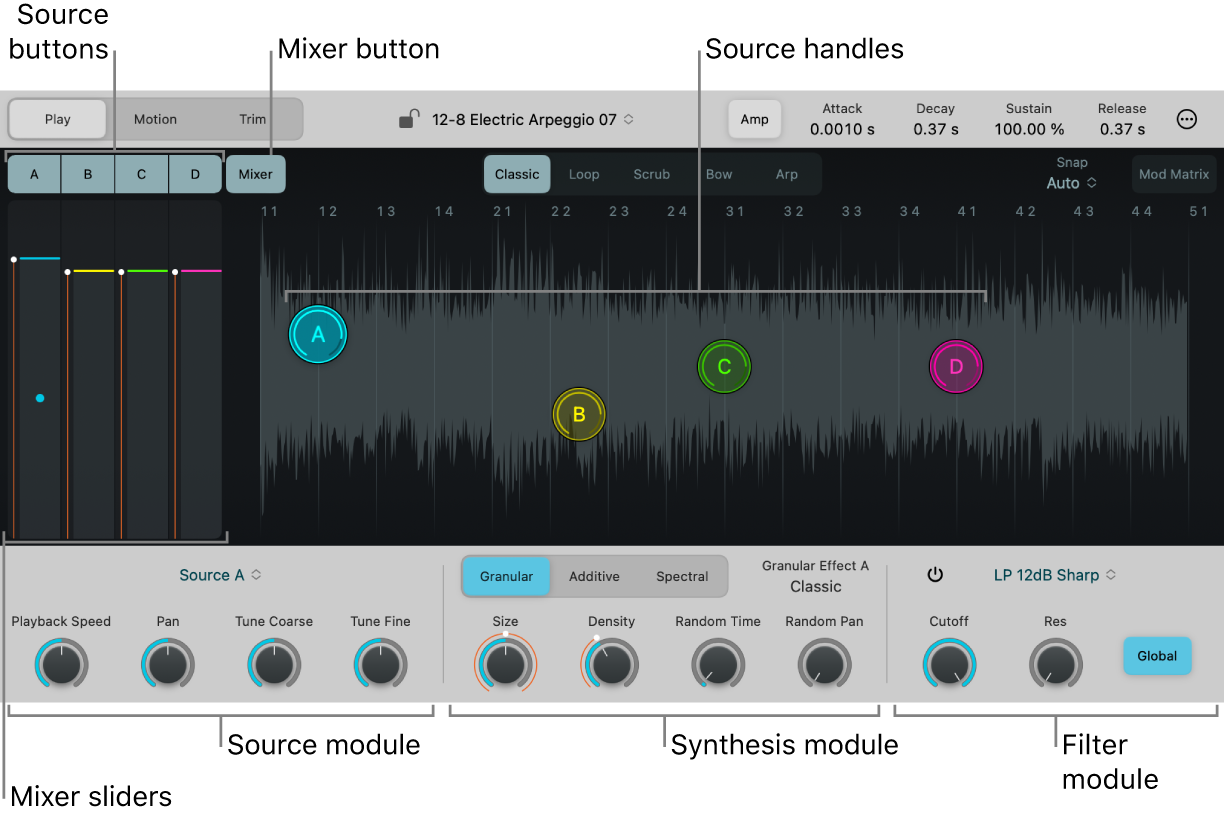
Task: Click the Size knob
Action: tap(505, 664)
